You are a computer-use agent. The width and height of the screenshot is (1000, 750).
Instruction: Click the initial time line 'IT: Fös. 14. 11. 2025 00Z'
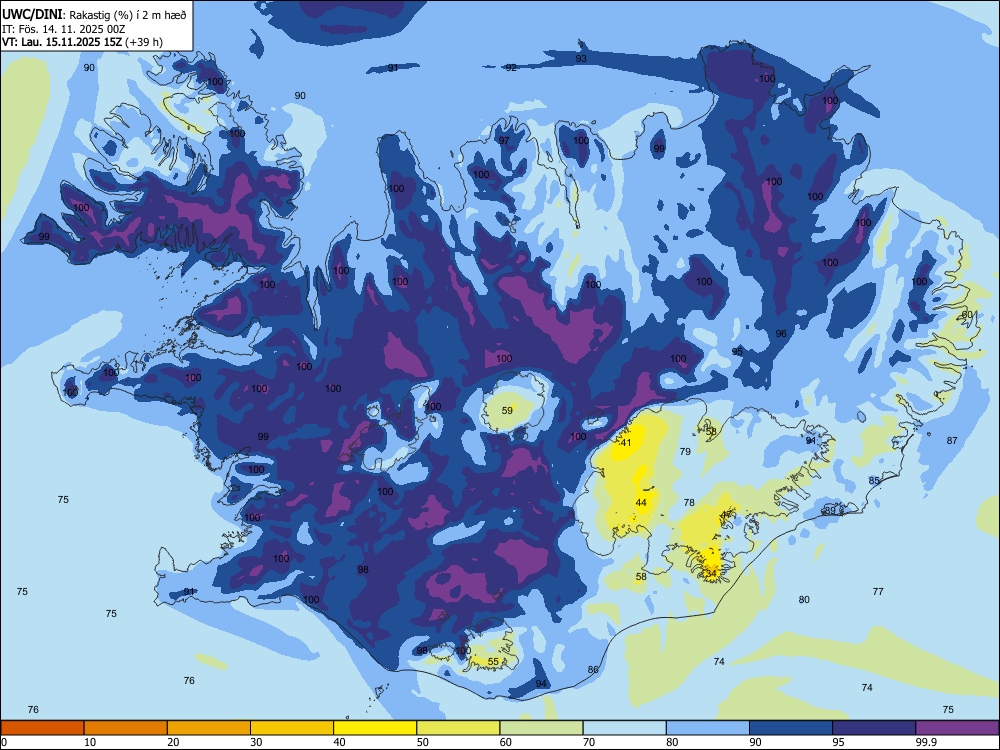(63, 29)
